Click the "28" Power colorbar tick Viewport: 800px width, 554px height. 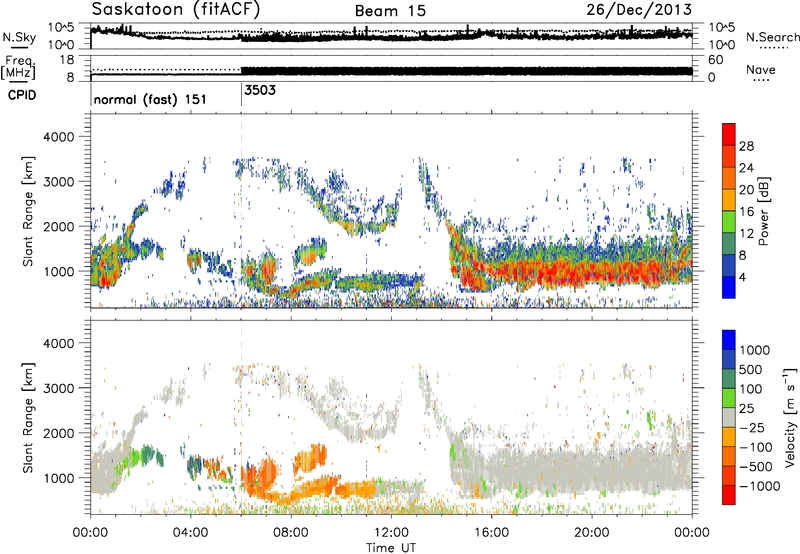(x=746, y=146)
